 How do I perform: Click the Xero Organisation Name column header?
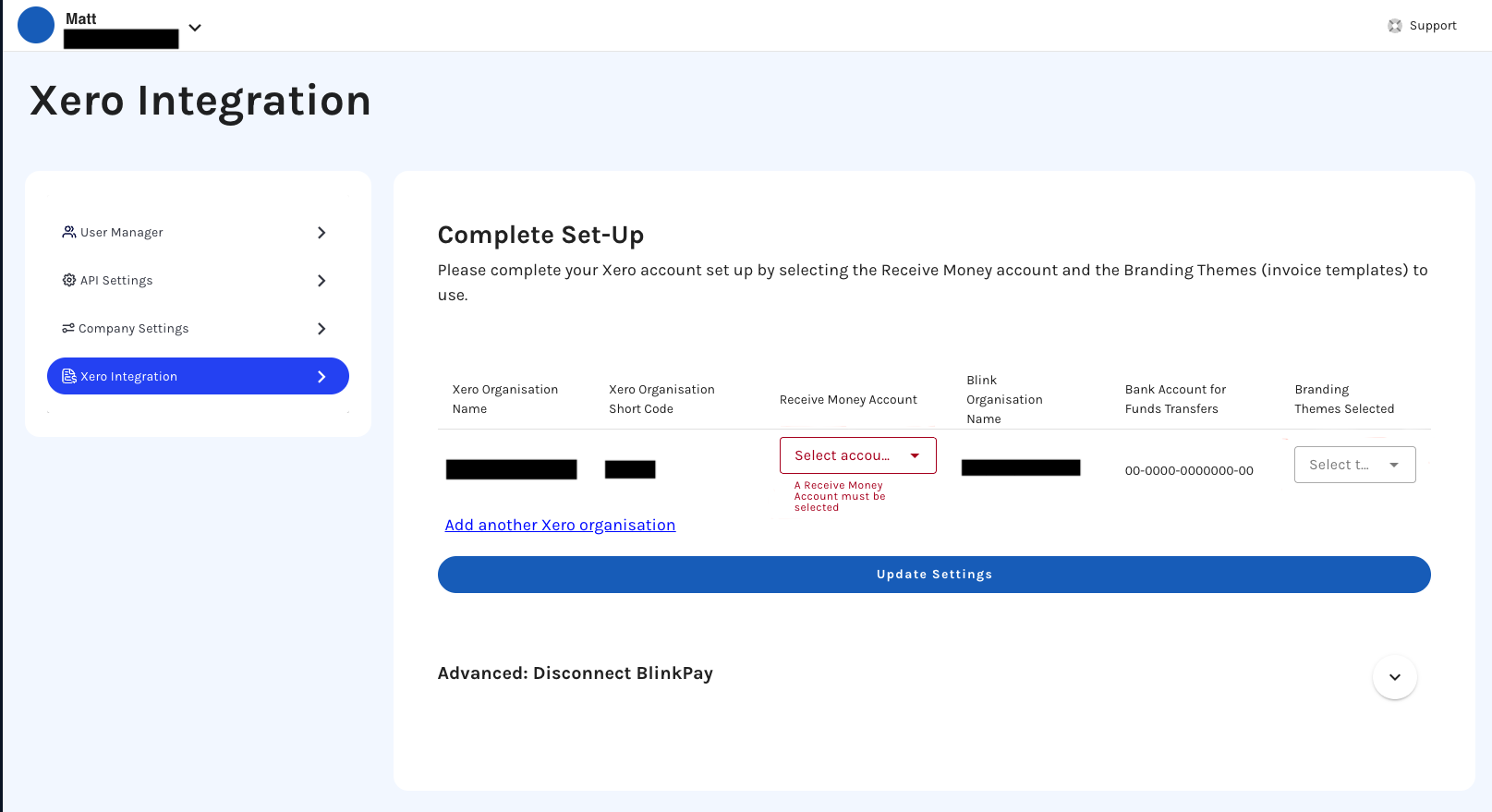[505, 399]
